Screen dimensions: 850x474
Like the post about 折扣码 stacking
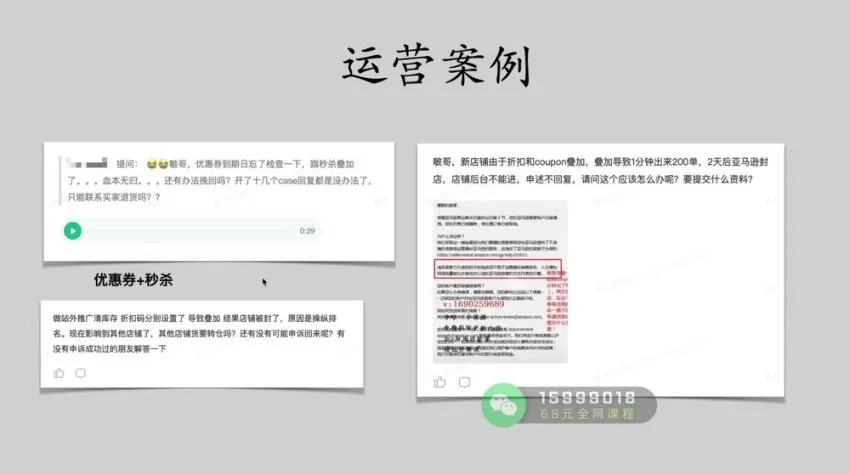coord(59,373)
